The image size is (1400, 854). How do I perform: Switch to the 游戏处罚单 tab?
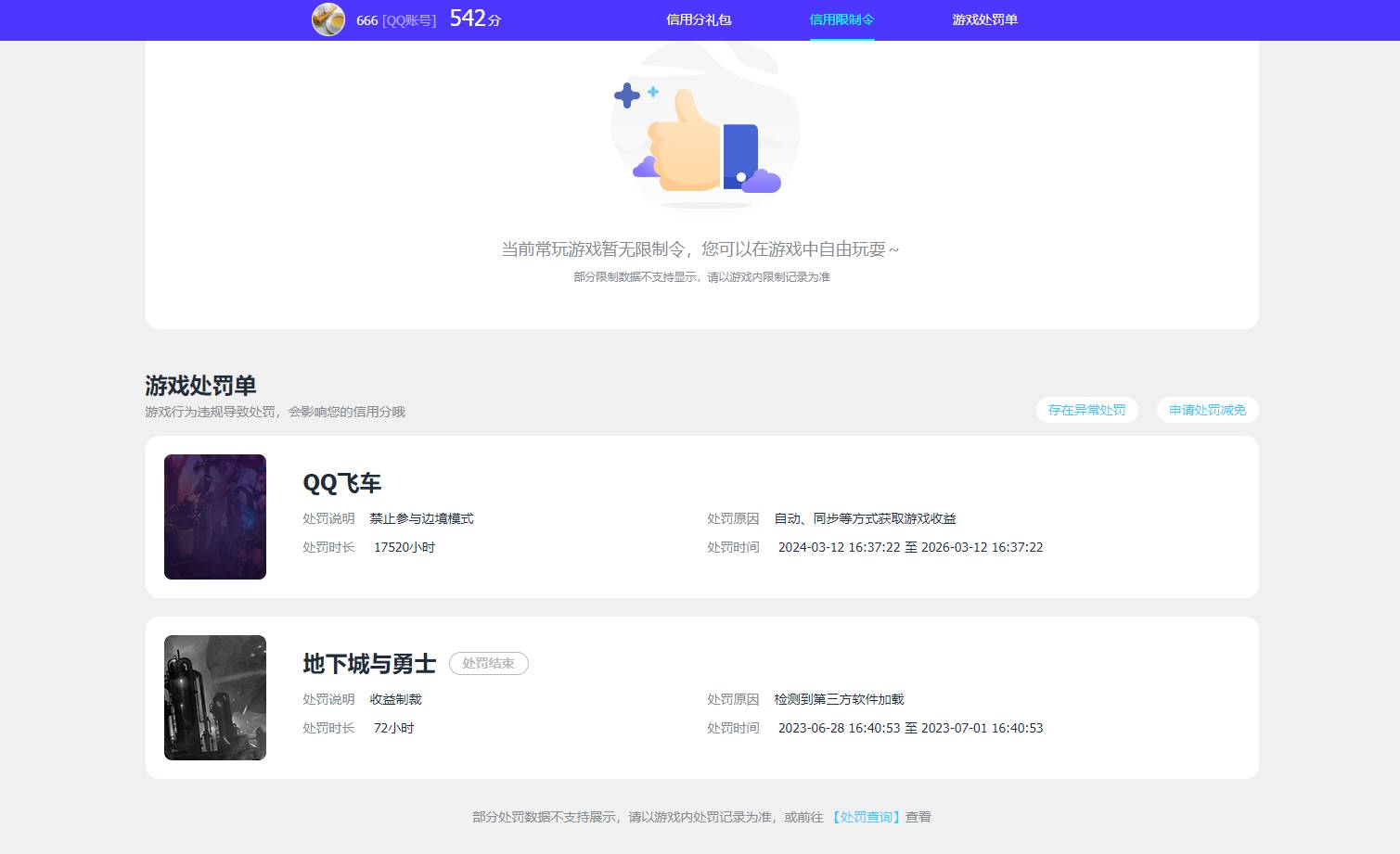pos(983,19)
